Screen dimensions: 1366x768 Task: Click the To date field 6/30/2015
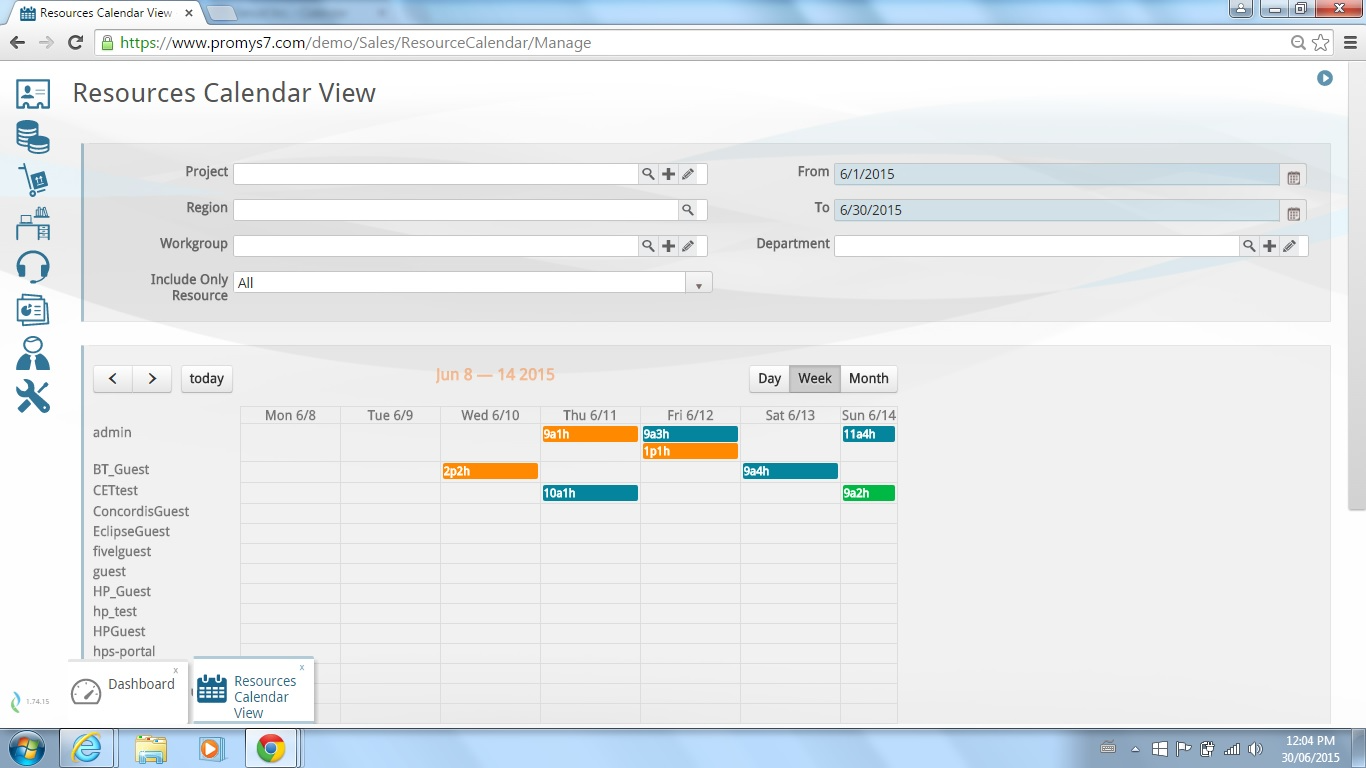pyautogui.click(x=1057, y=210)
